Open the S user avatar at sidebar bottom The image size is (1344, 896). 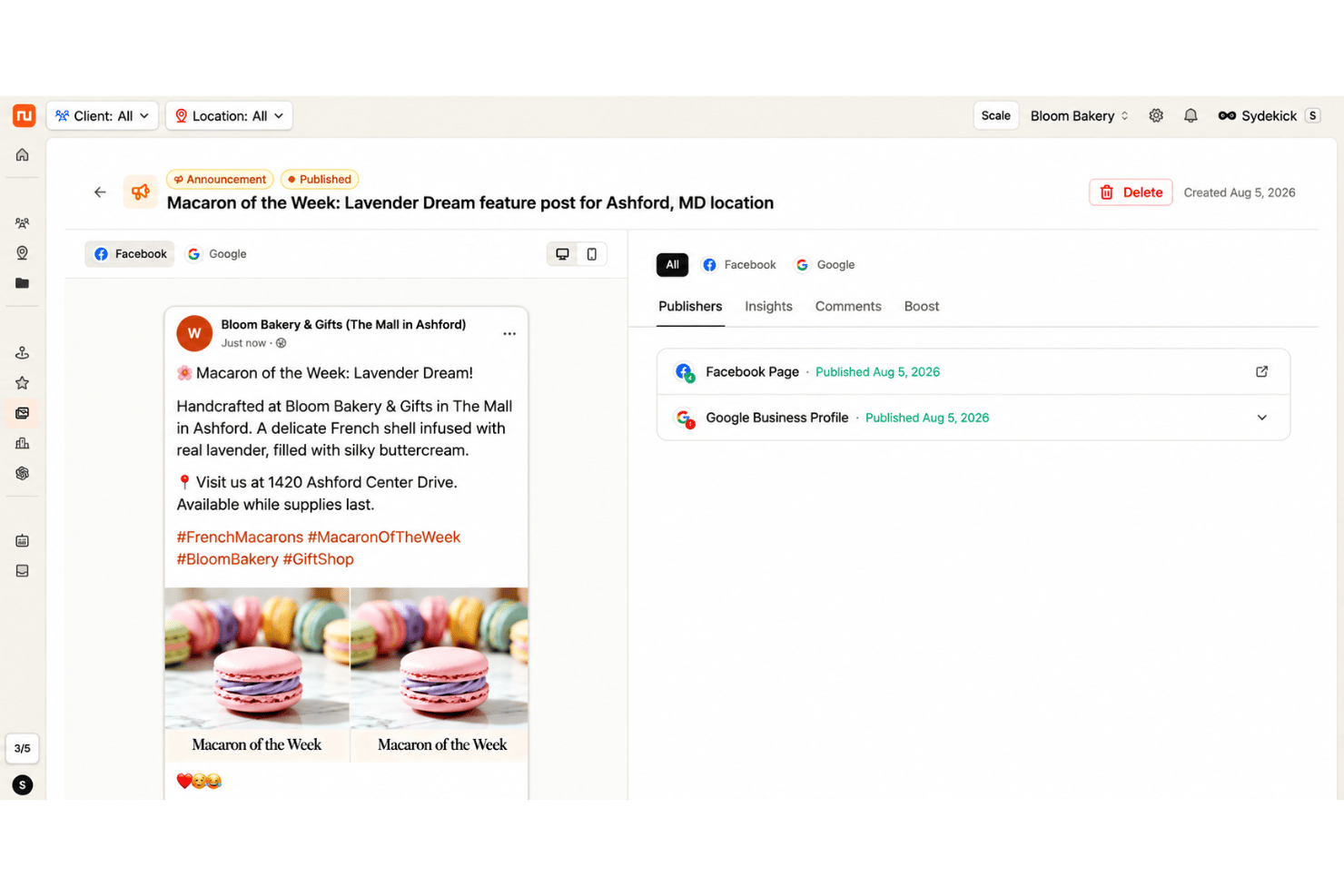coord(23,785)
